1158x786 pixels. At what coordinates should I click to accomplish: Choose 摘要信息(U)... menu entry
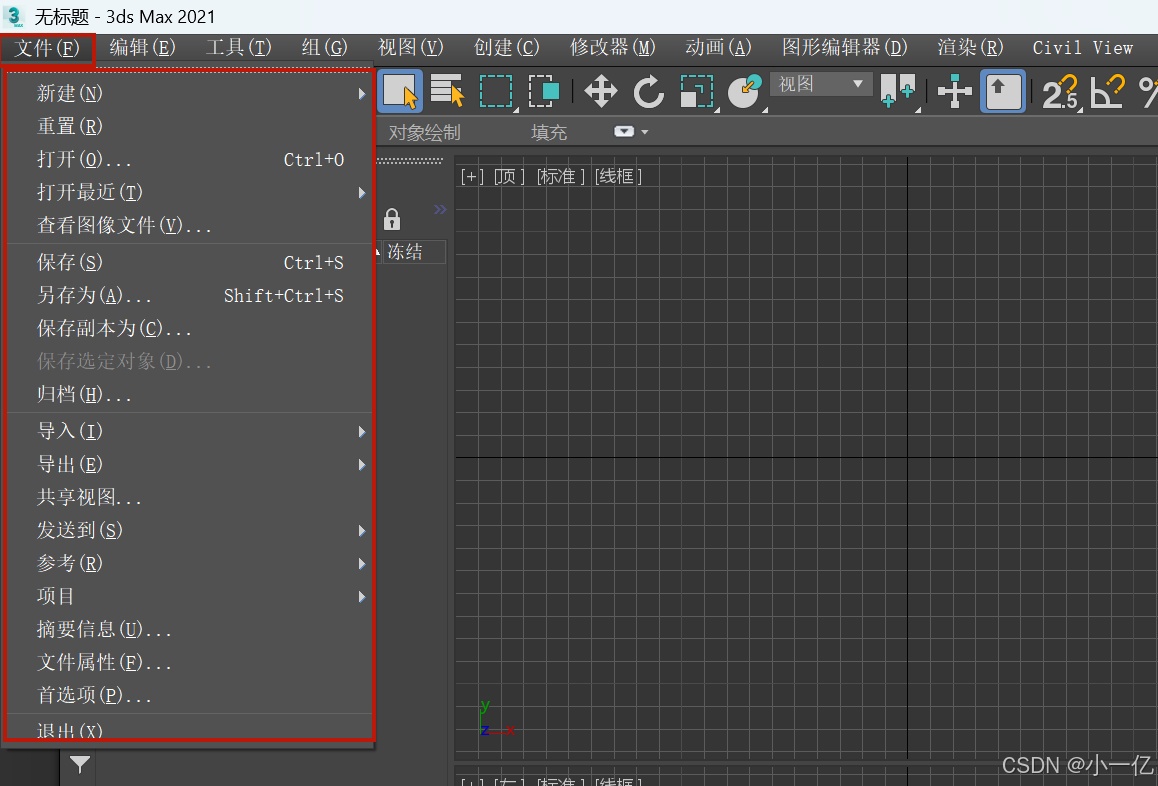coord(189,629)
